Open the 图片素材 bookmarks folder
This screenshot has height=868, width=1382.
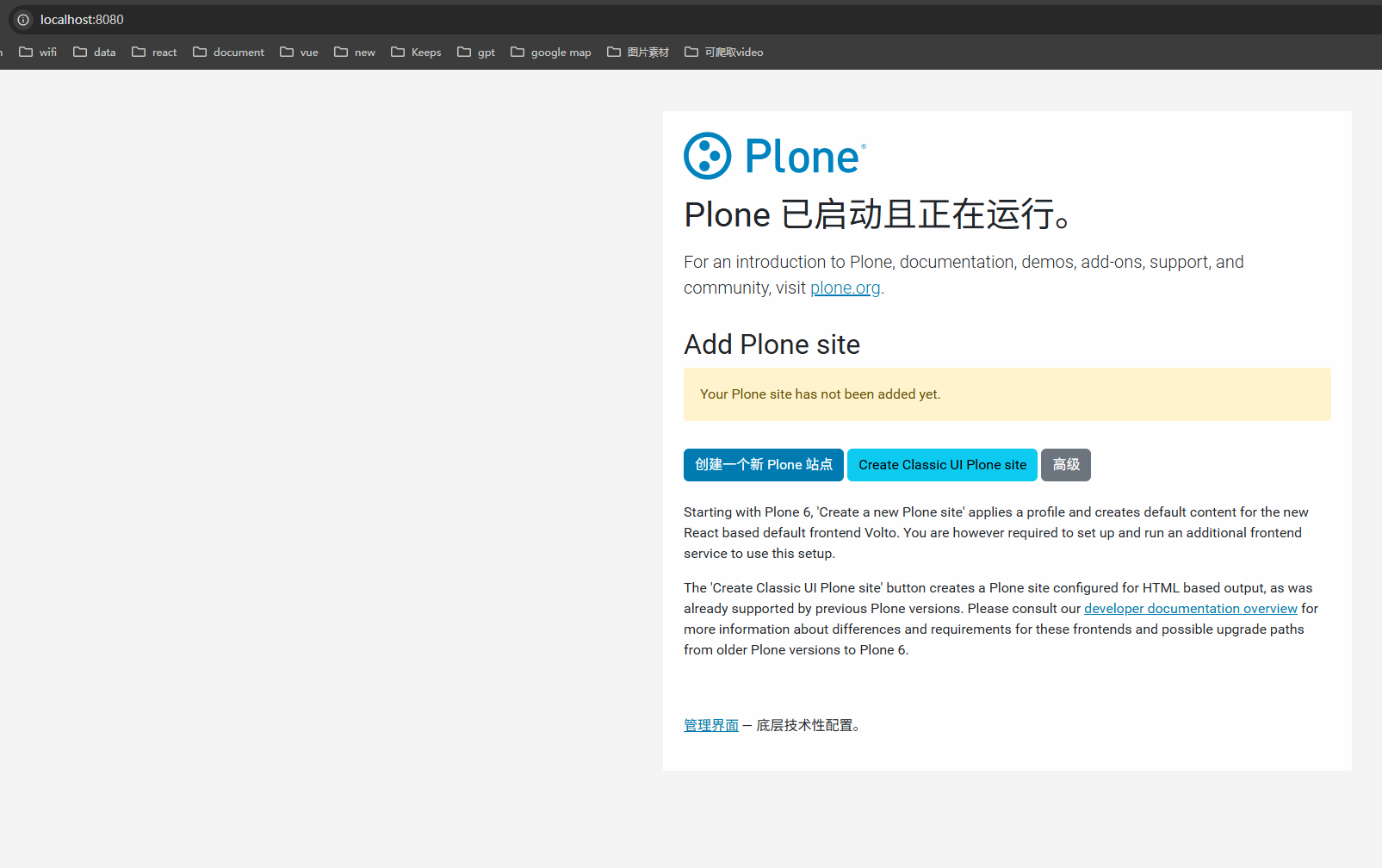pyautogui.click(x=638, y=52)
